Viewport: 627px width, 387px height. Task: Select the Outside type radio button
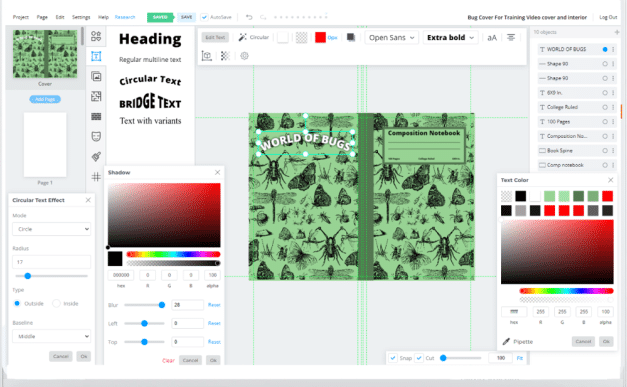click(x=17, y=303)
